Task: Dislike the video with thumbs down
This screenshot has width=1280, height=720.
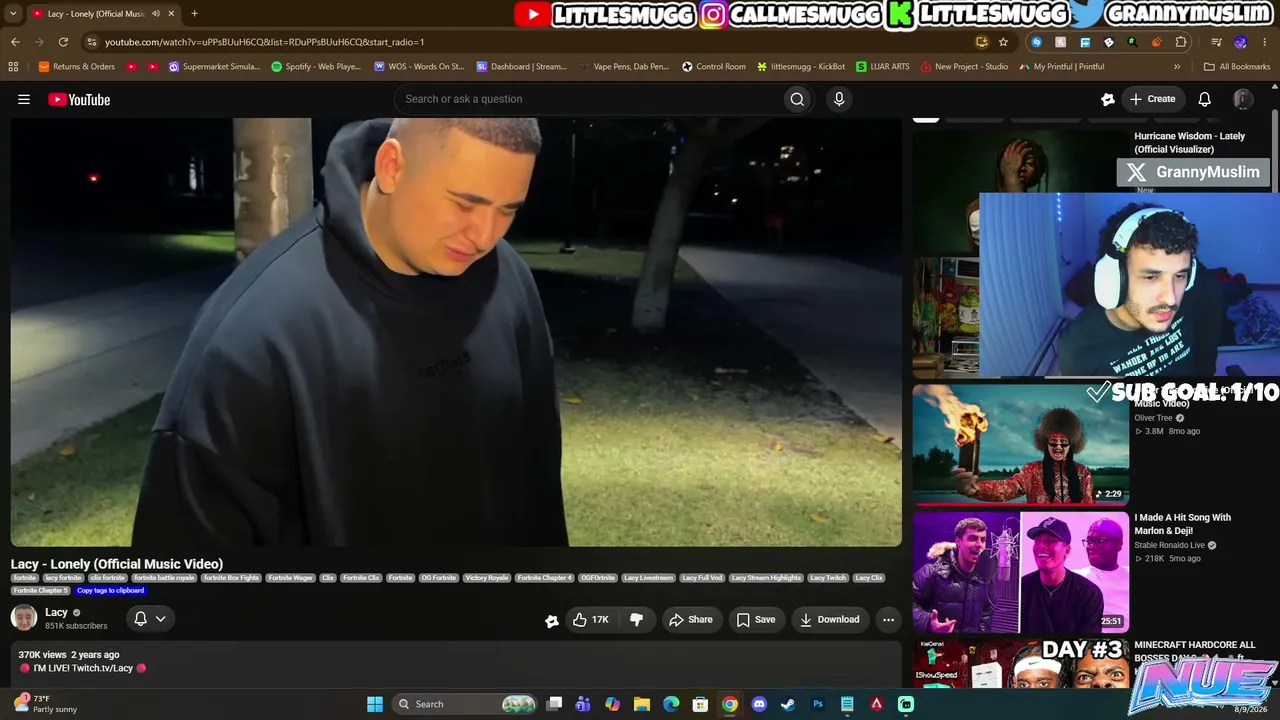Action: coord(636,620)
